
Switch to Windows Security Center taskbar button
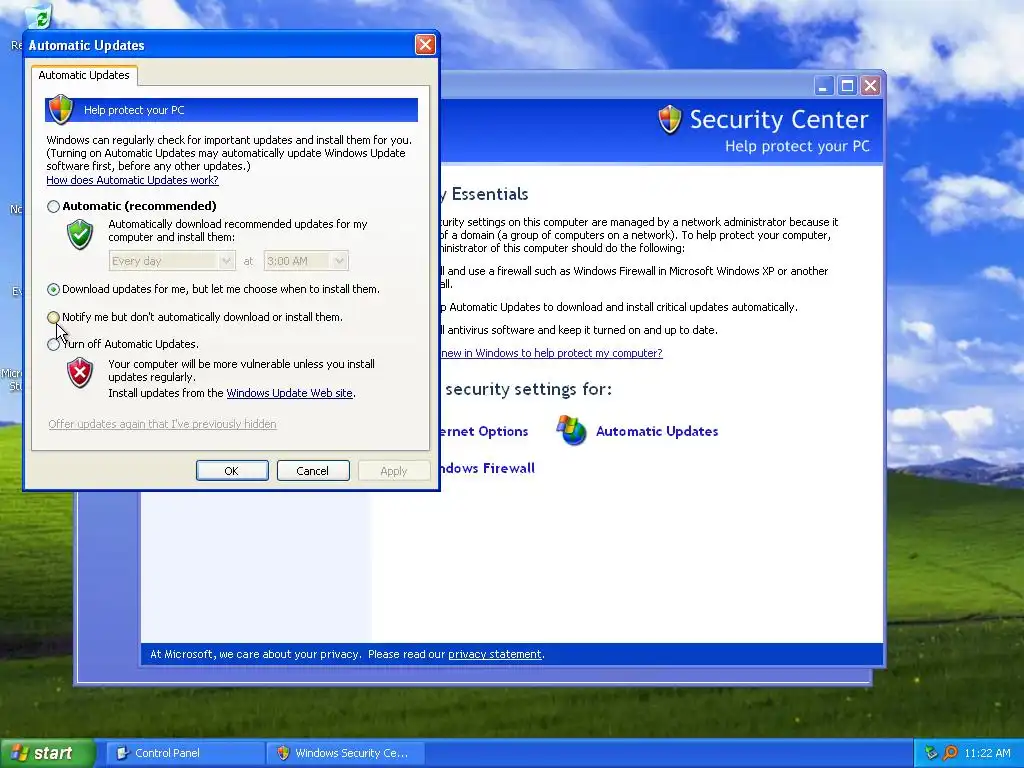tap(346, 753)
